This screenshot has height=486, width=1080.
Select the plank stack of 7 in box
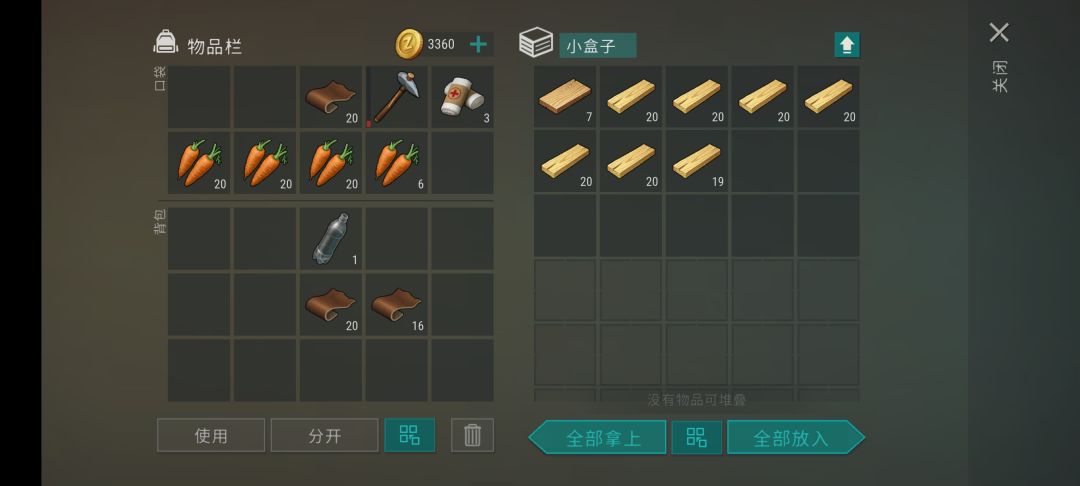(565, 96)
